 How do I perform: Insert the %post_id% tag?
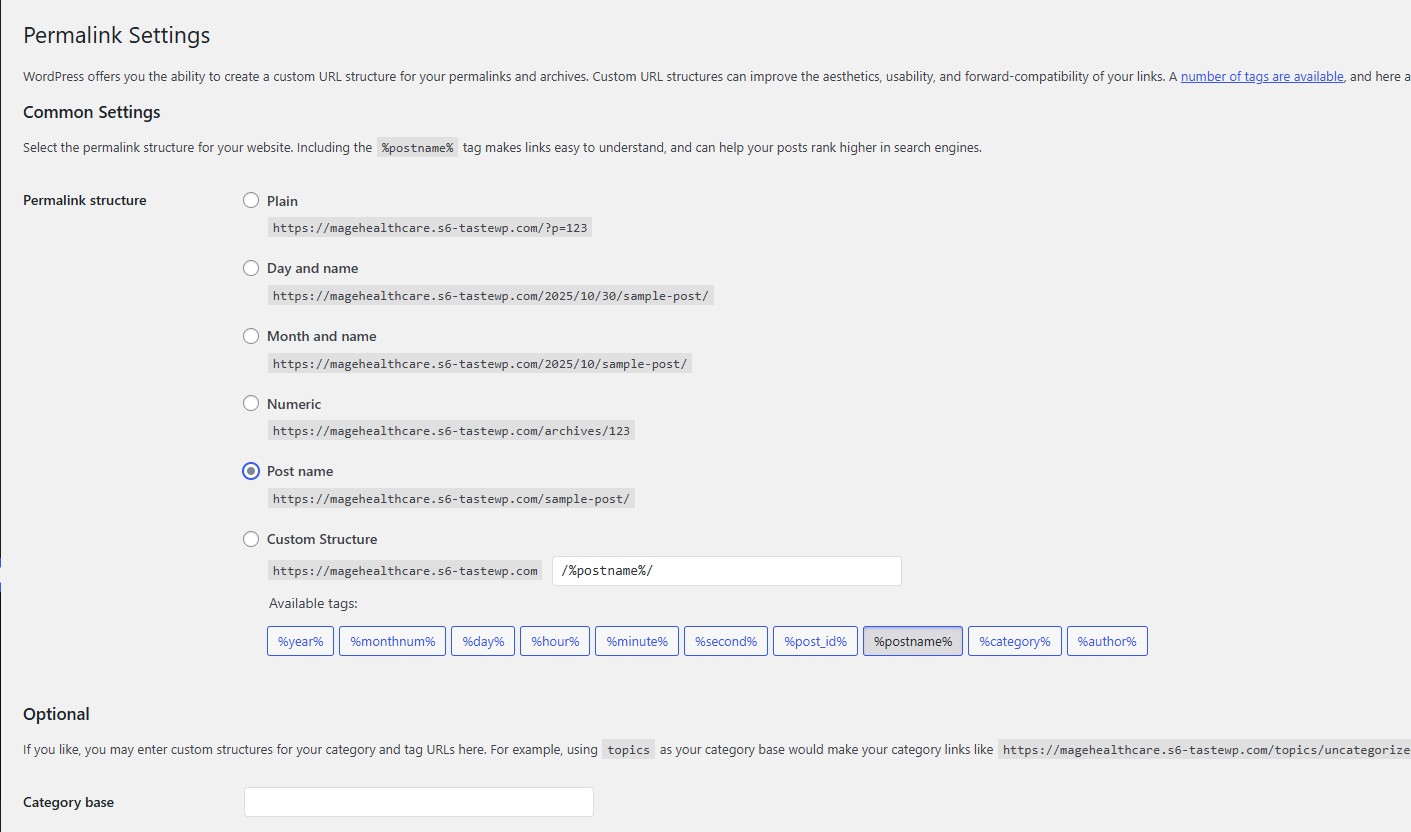tap(815, 641)
